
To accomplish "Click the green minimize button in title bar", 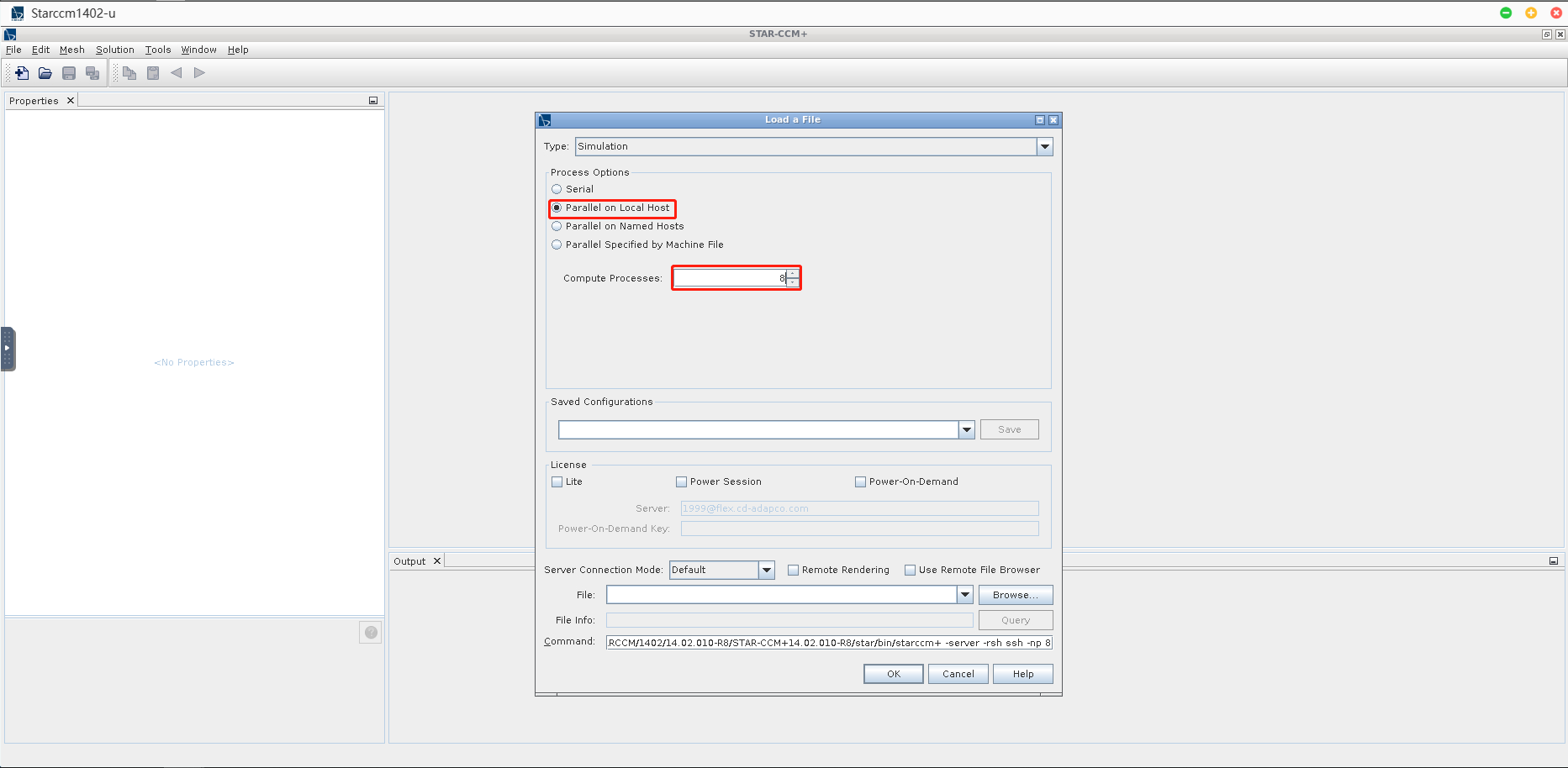I will pyautogui.click(x=1506, y=13).
